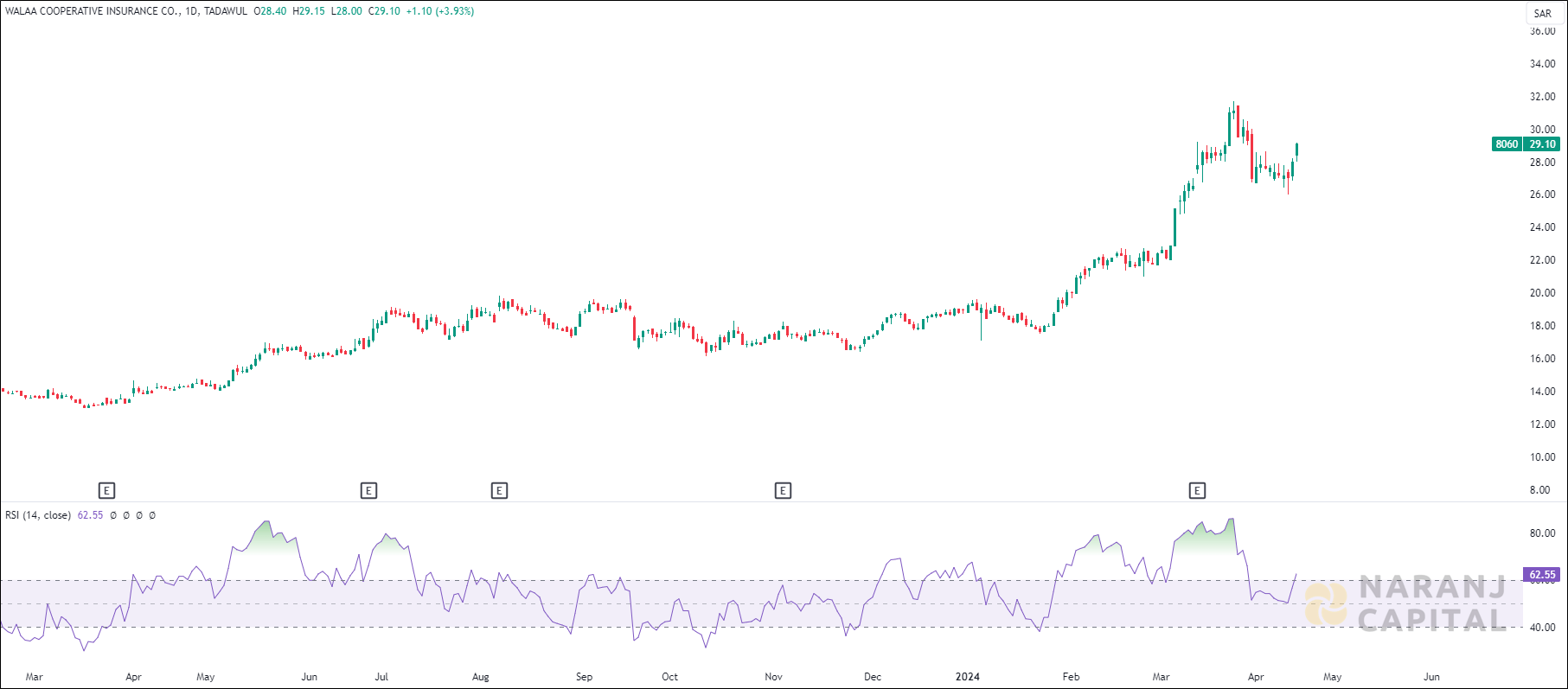Click the Nov label on the time axis
This screenshot has width=1568, height=689.
(x=773, y=677)
